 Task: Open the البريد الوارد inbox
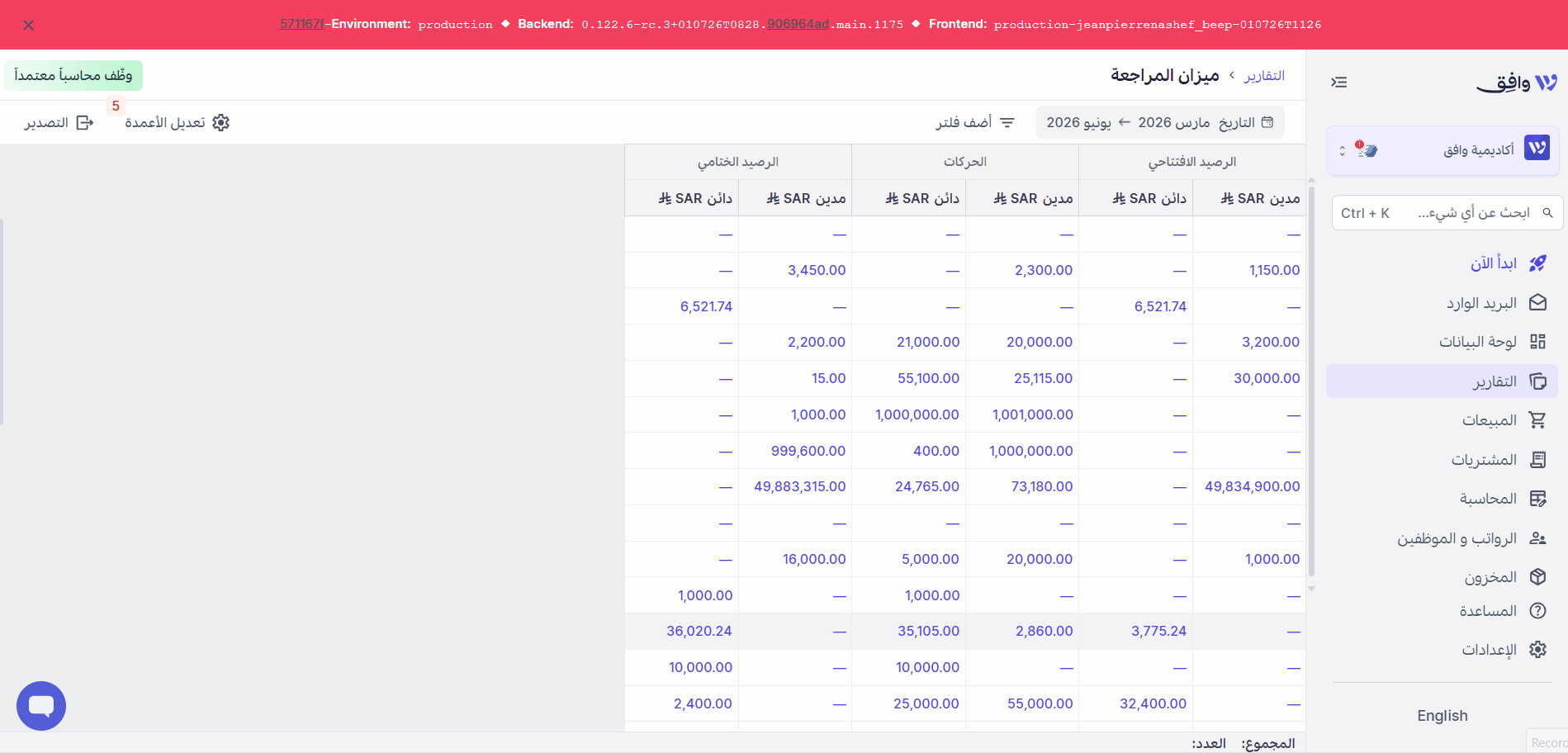coord(1442,303)
